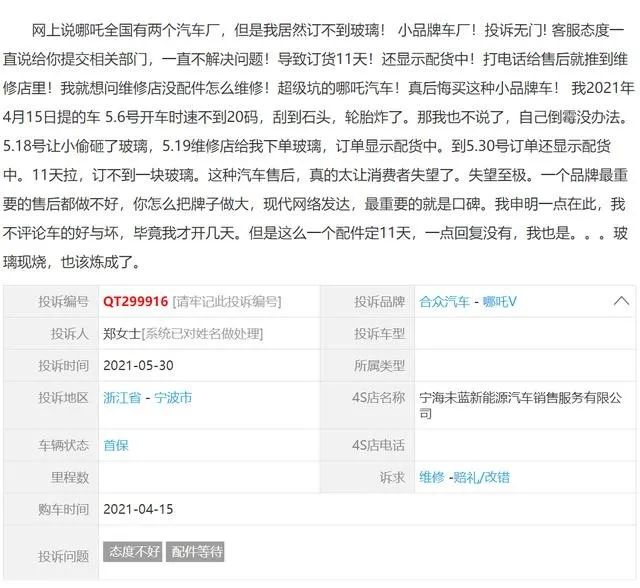Select the last line 璃现烧，也该炼成了
Viewport: 640px width, 588px height.
pyautogui.click(x=71, y=262)
